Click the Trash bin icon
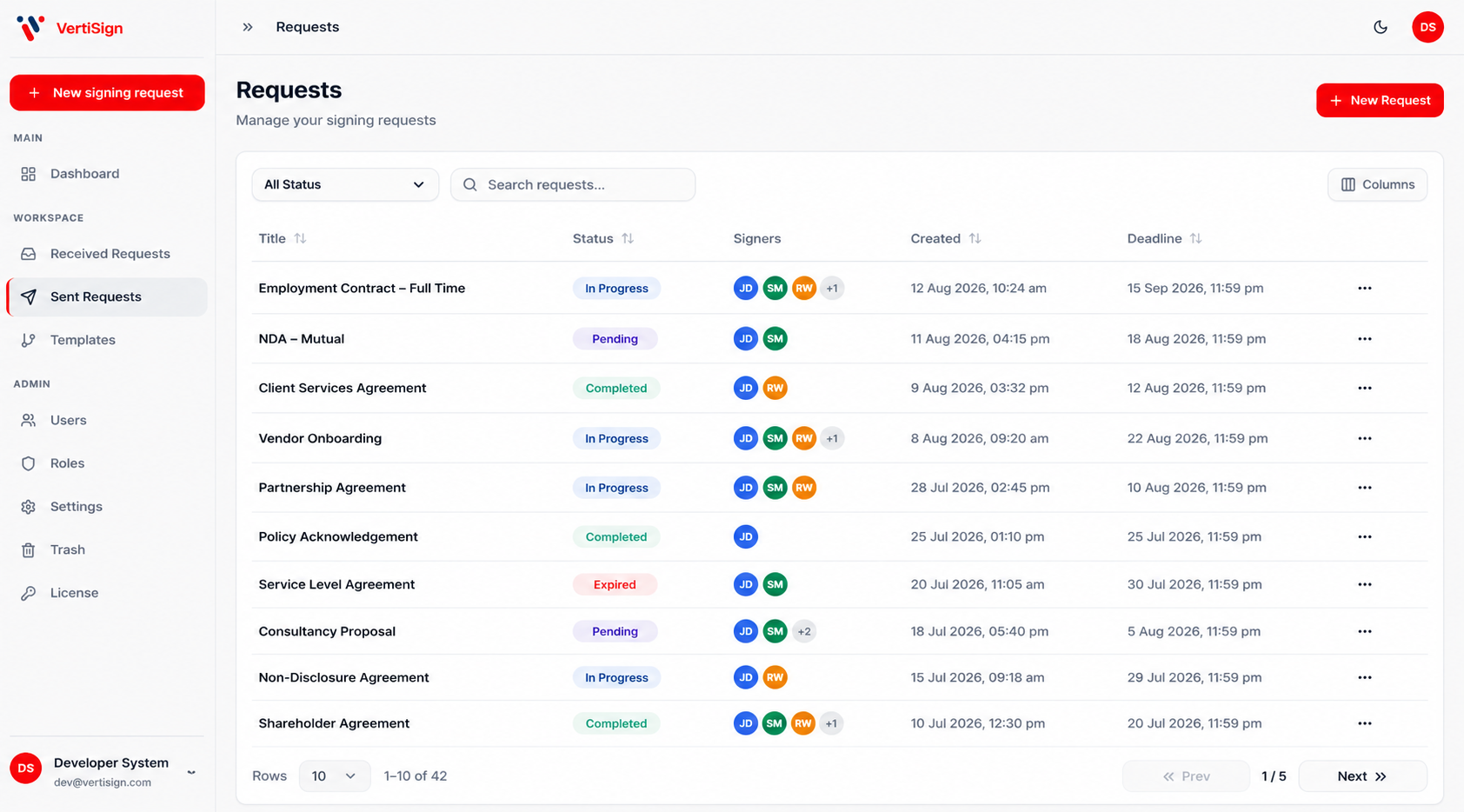 [29, 549]
